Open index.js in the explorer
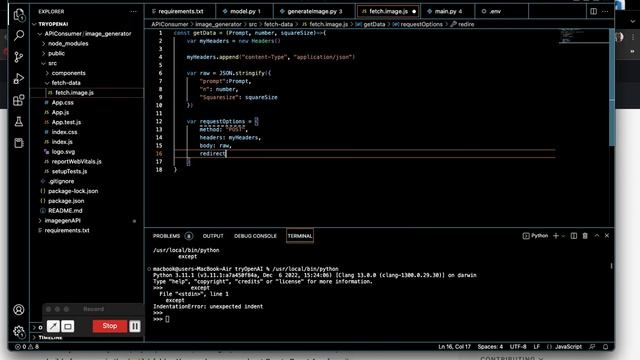 [62, 142]
